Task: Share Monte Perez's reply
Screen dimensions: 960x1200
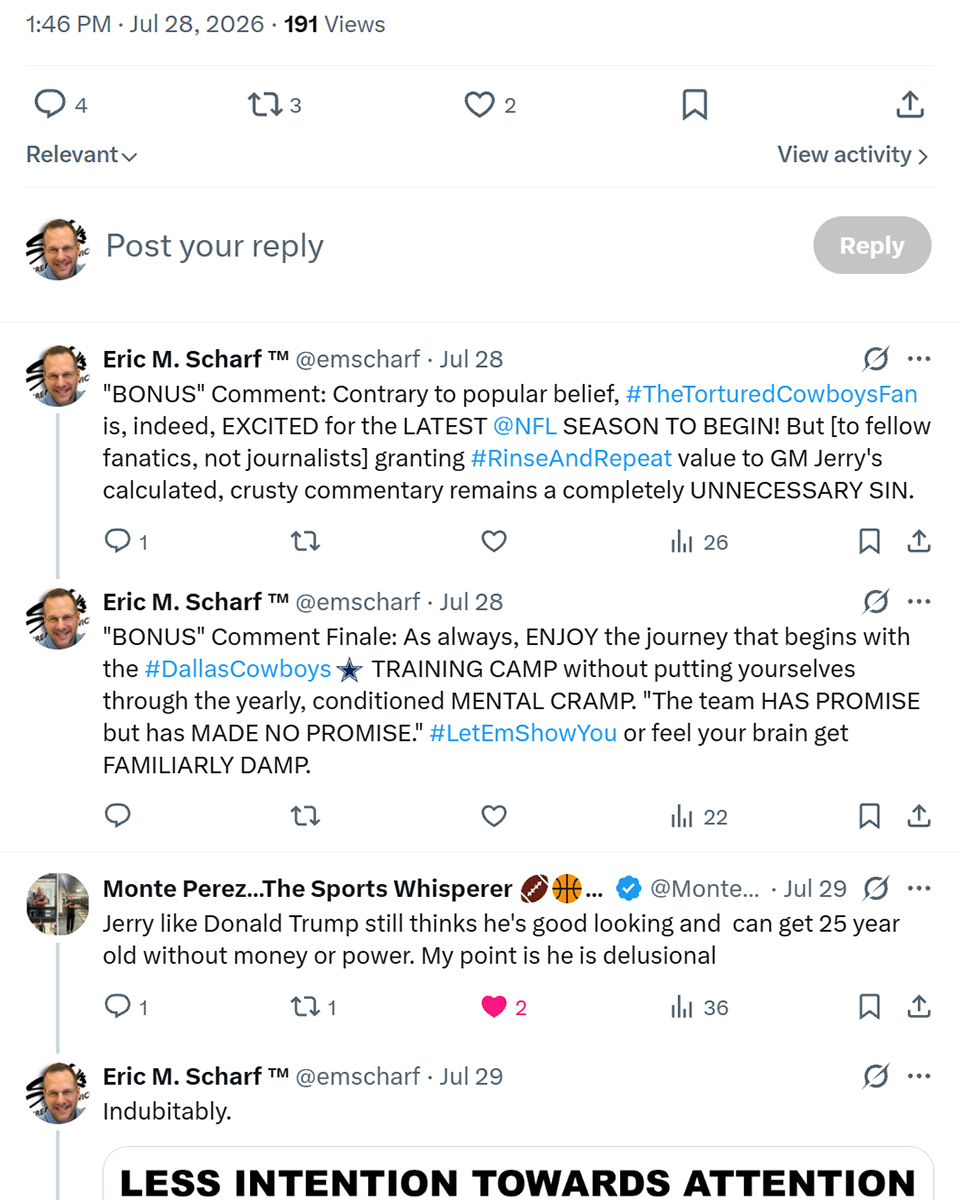Action: coord(919,1007)
